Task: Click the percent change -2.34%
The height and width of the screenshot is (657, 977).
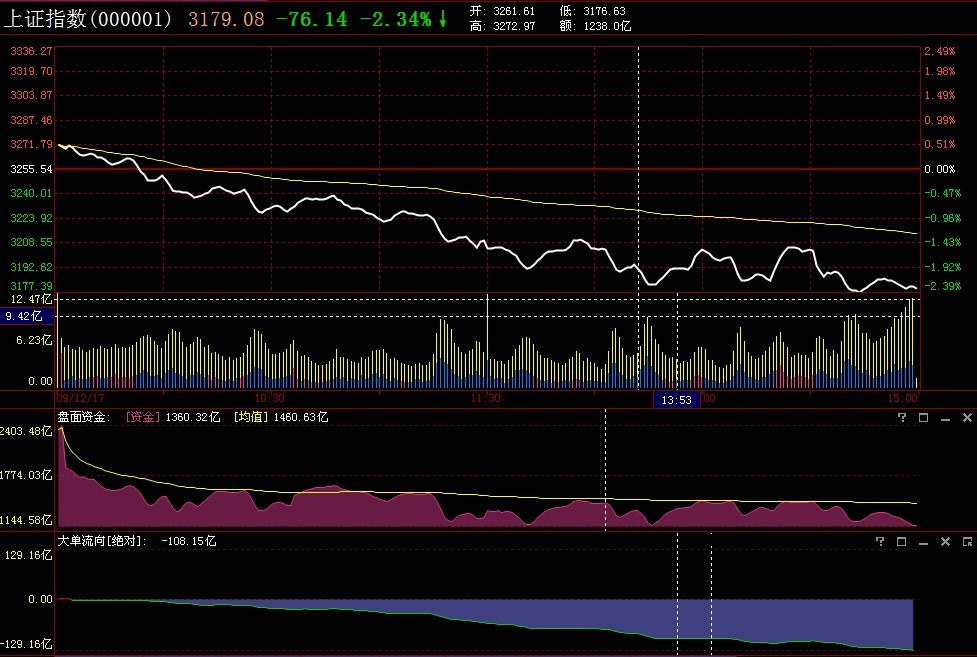Action: point(396,19)
